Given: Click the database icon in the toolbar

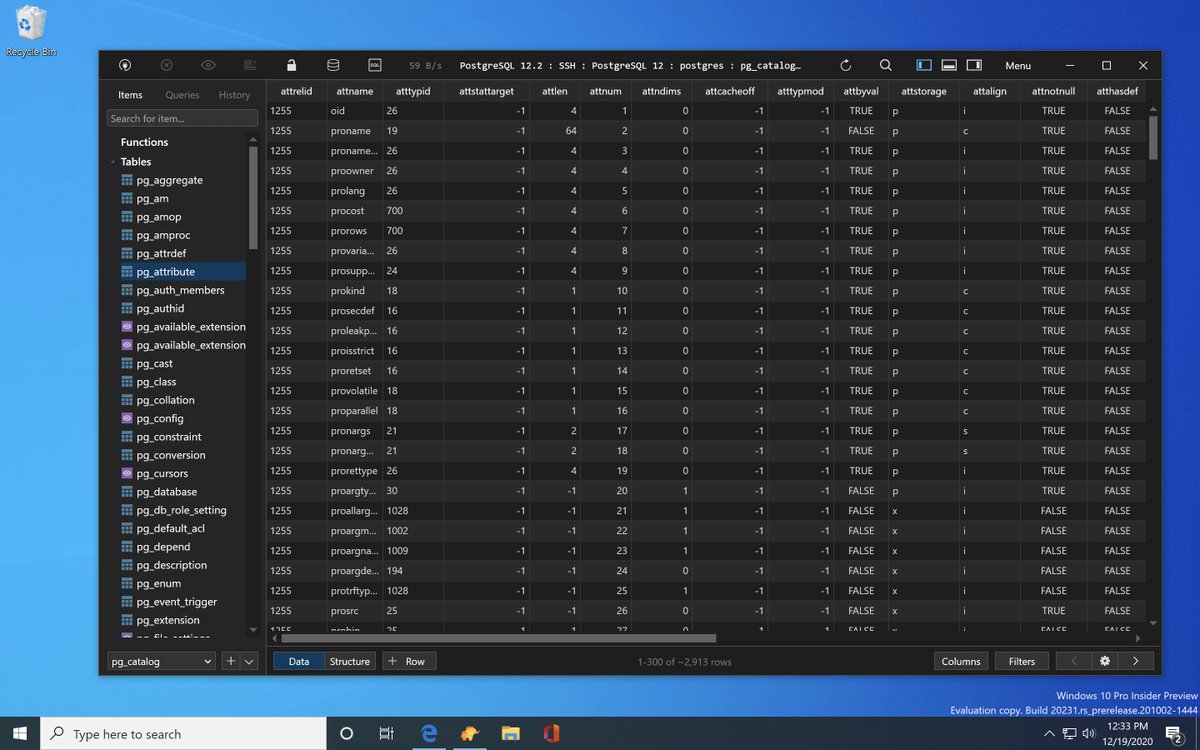Looking at the screenshot, I should pyautogui.click(x=333, y=65).
